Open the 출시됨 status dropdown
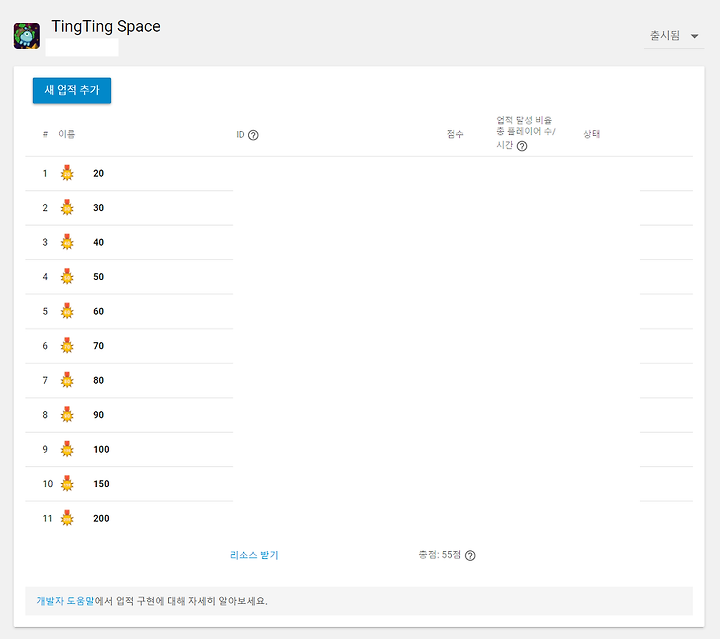This screenshot has height=639, width=720. coord(674,36)
